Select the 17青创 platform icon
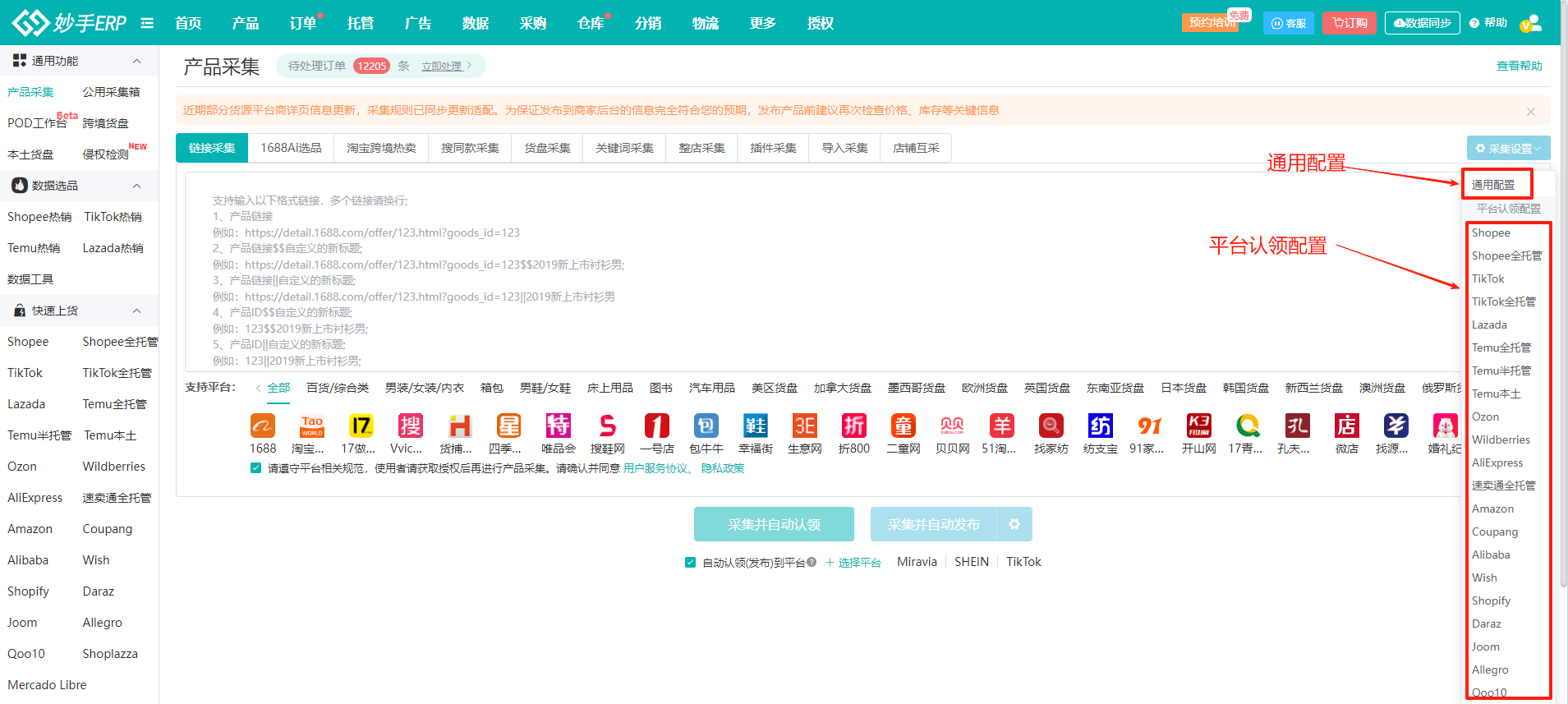This screenshot has height=704, width=1568. [x=1248, y=426]
